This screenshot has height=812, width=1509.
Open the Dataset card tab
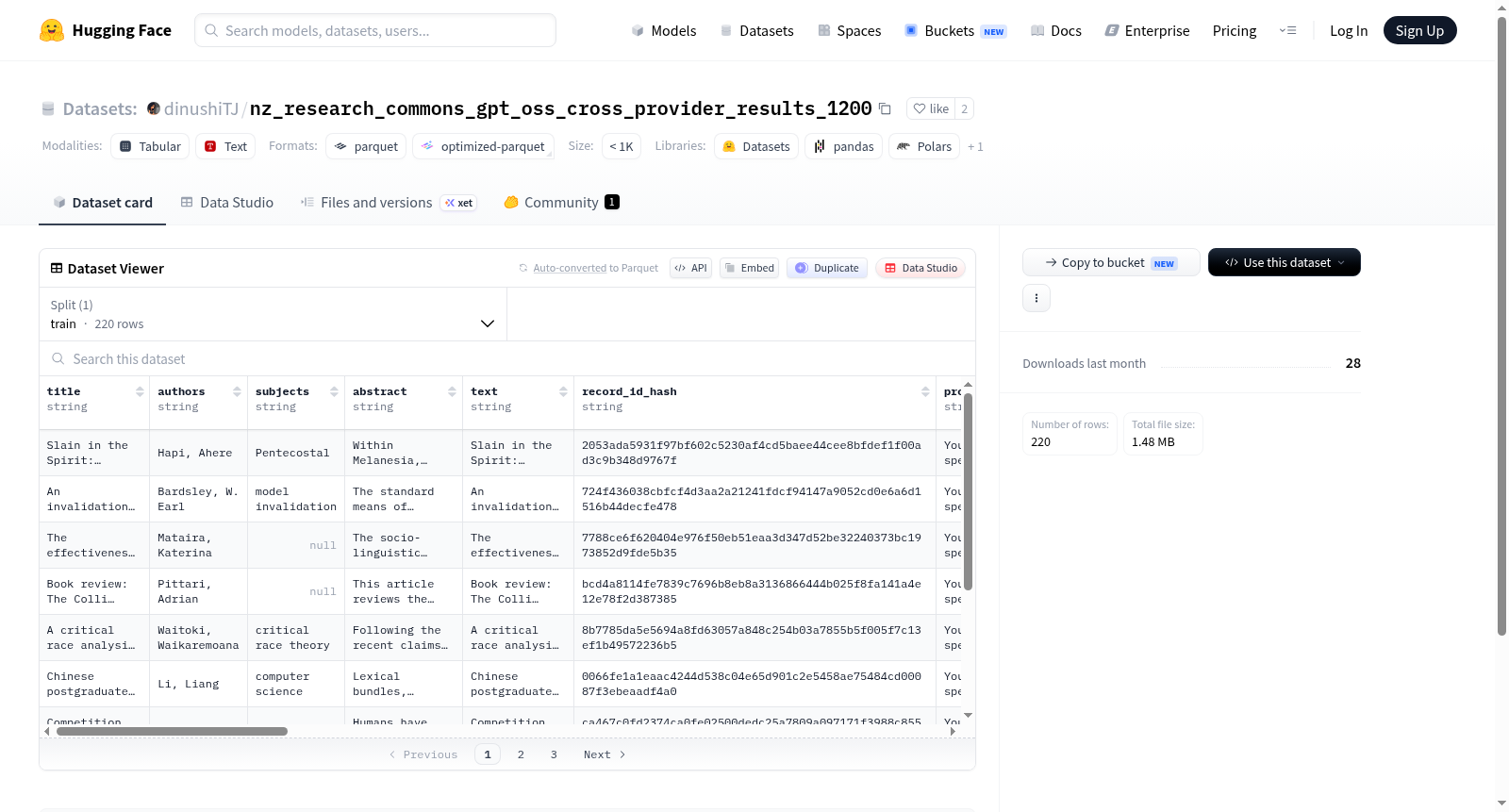click(103, 203)
